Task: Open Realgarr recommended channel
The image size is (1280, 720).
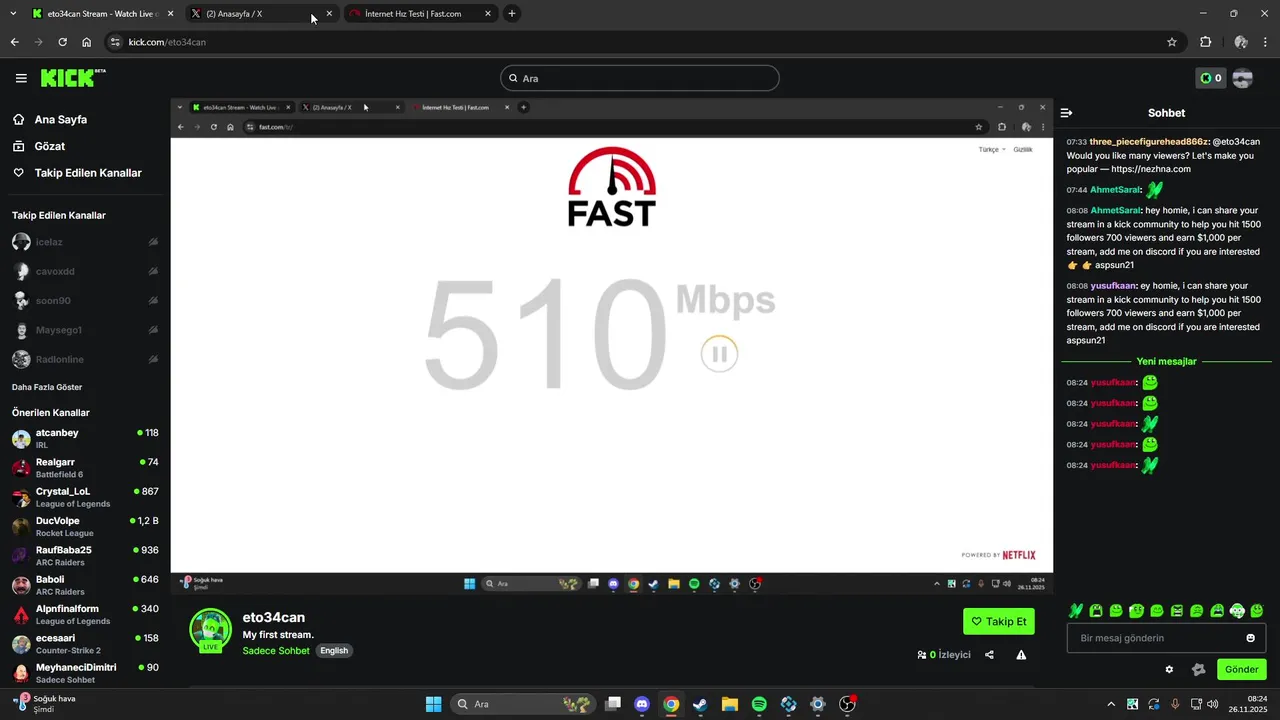Action: click(x=85, y=468)
